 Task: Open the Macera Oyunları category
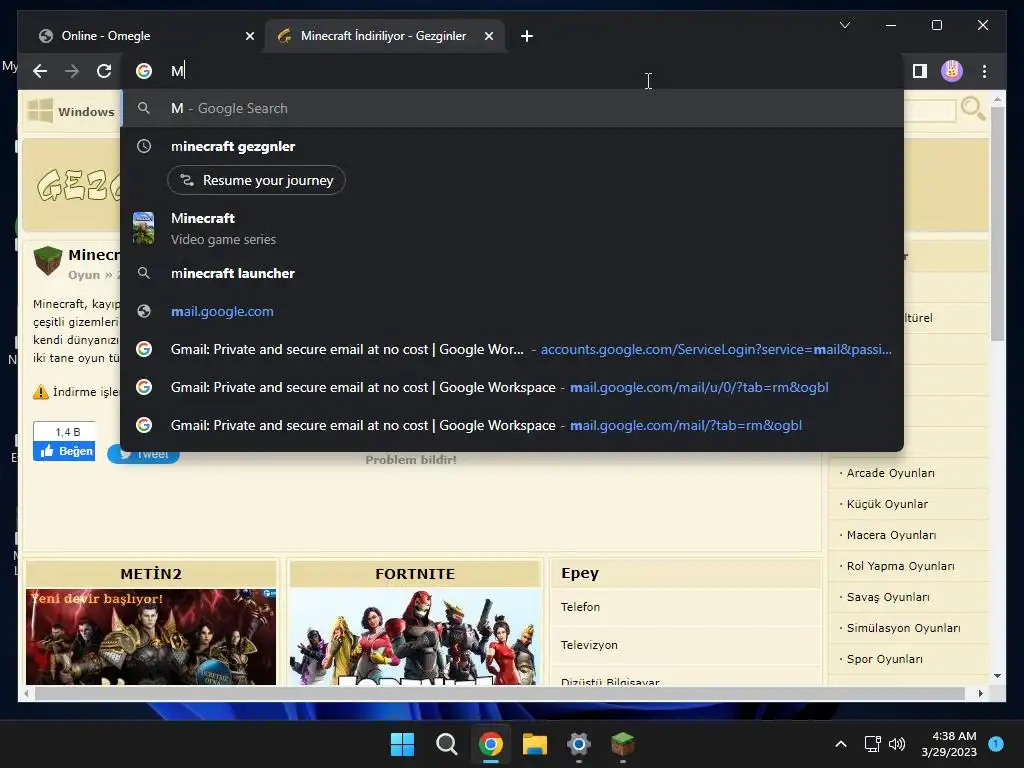pos(891,535)
